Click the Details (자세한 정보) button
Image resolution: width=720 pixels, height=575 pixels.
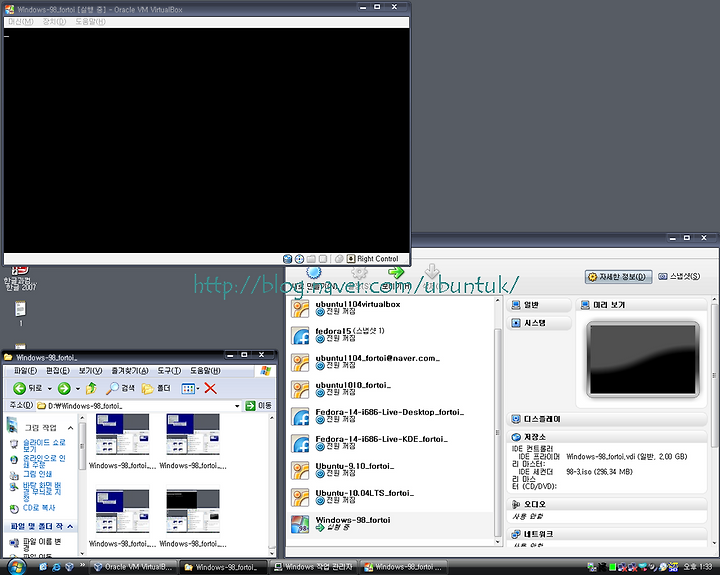pos(618,276)
